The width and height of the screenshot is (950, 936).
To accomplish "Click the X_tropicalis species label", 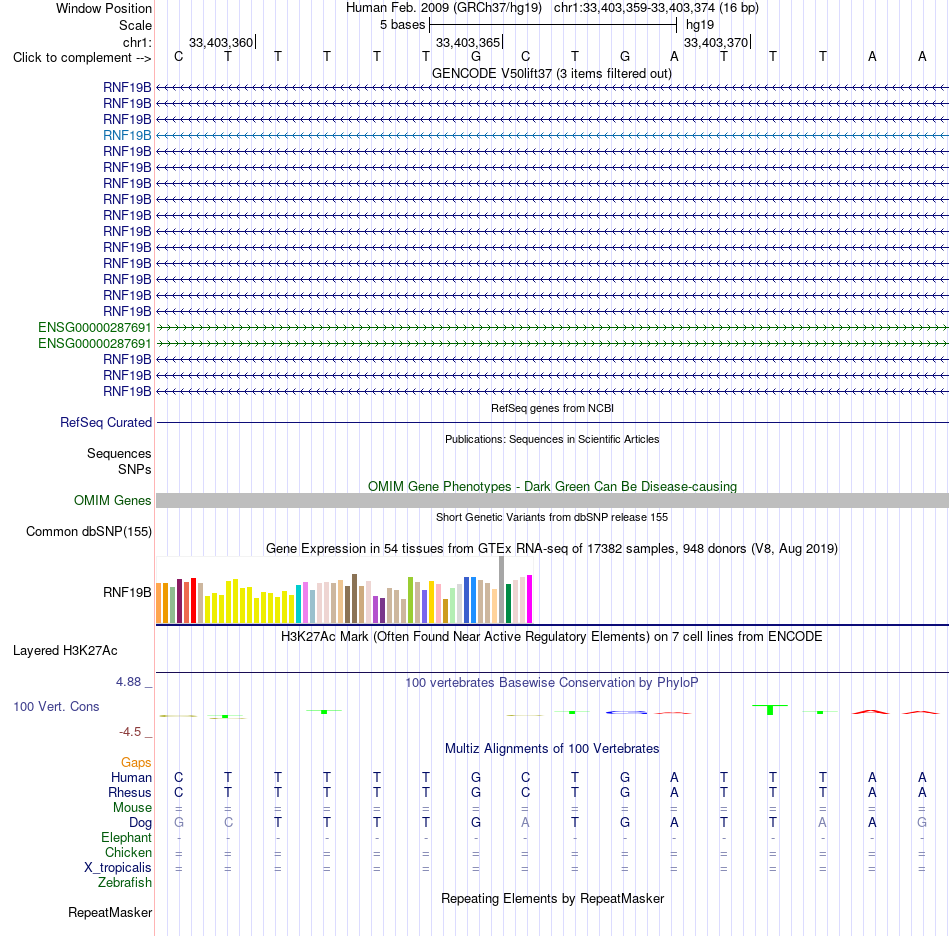I will [x=118, y=868].
